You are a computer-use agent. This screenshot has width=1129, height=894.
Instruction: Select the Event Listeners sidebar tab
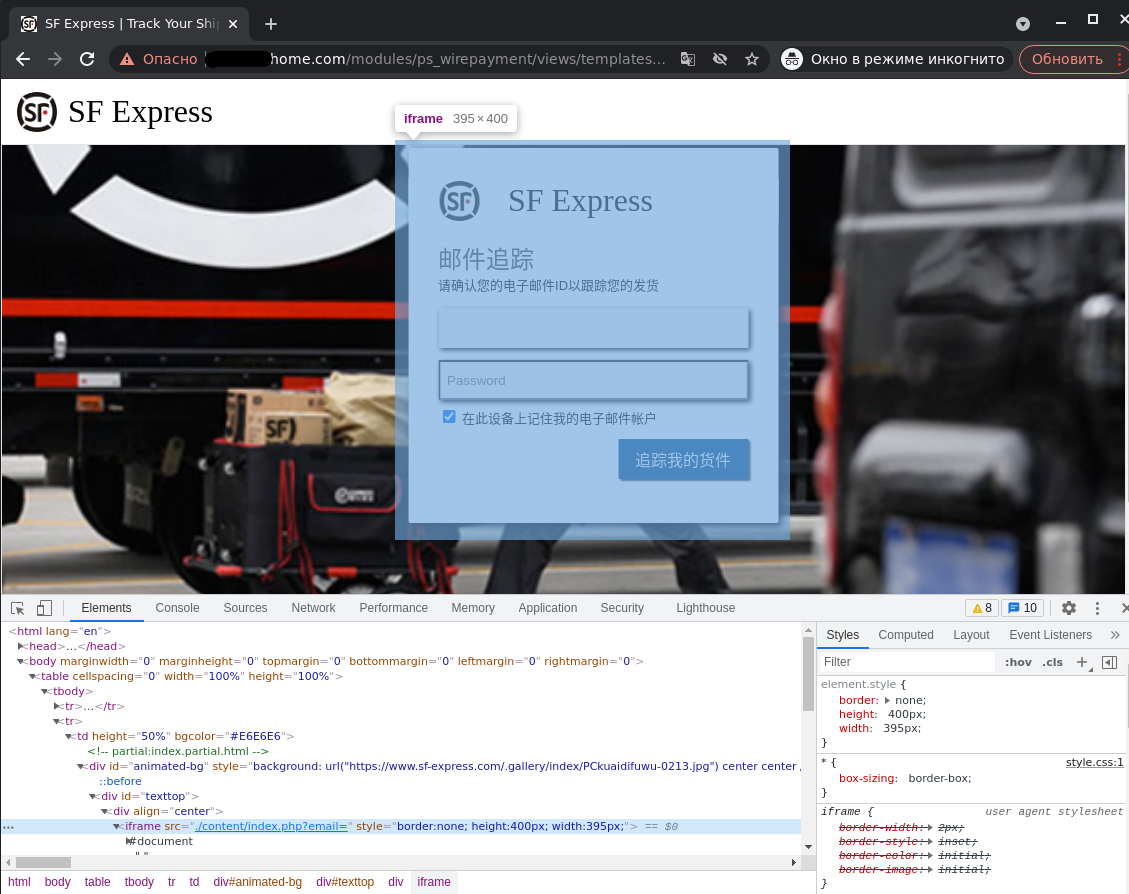pyautogui.click(x=1051, y=635)
